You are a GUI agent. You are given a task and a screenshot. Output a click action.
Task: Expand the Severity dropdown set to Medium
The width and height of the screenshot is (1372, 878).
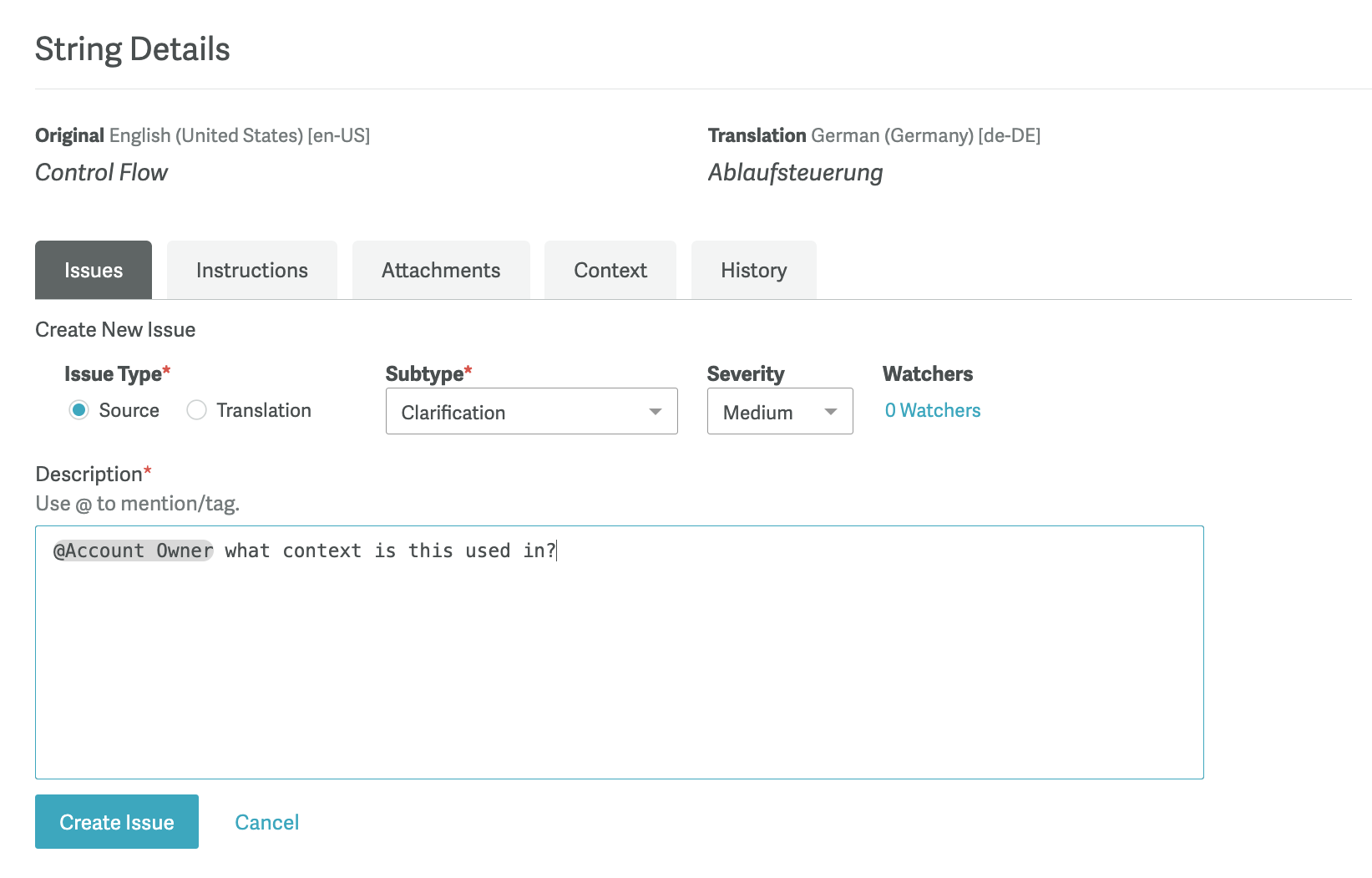pos(779,412)
